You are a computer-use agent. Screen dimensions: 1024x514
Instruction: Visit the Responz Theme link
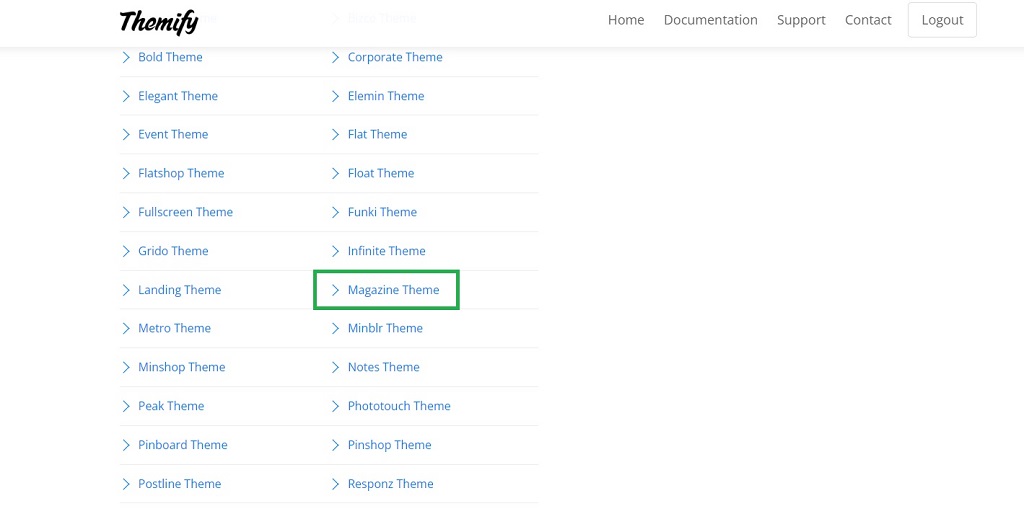391,484
